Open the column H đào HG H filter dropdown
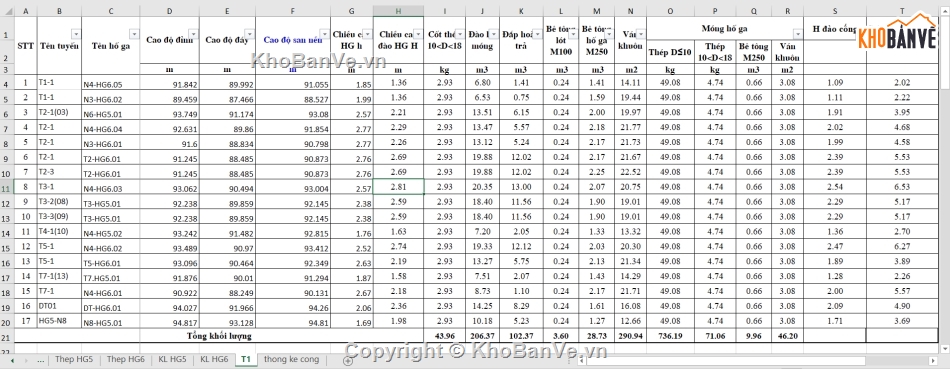 [418, 34]
